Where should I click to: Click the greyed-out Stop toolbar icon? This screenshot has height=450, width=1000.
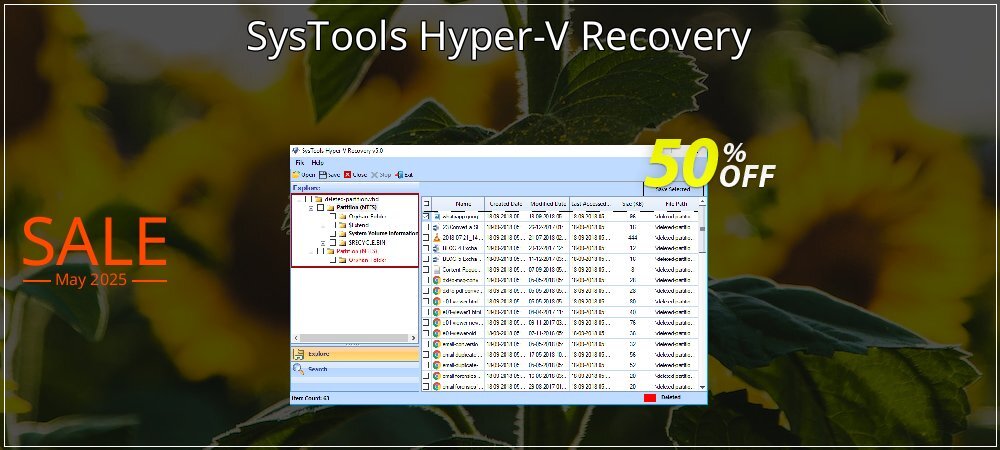[374, 175]
